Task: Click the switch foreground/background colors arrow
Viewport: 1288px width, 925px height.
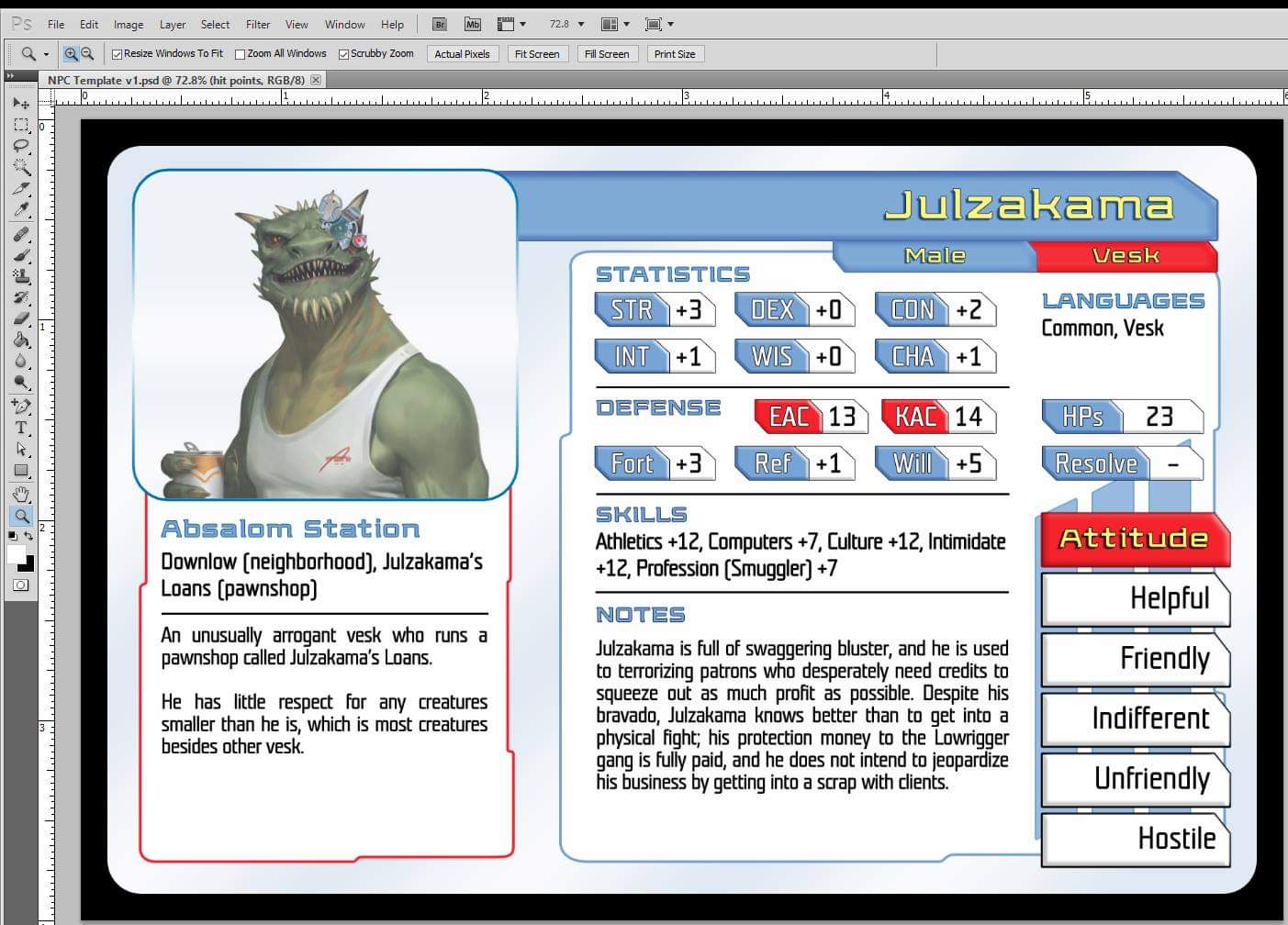Action: click(x=28, y=536)
